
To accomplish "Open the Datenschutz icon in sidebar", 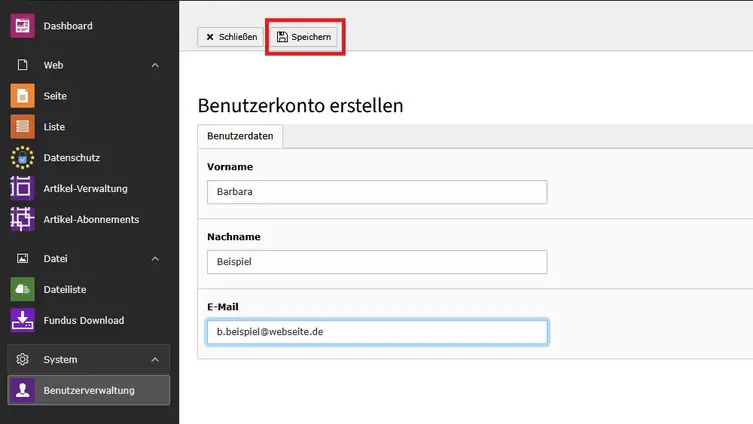I will point(22,158).
